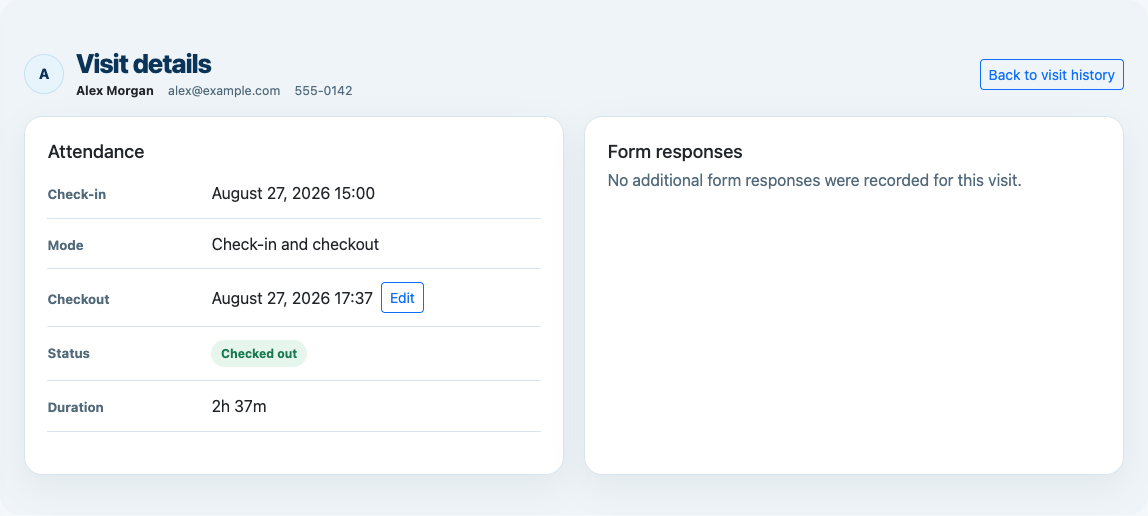This screenshot has height=516, width=1148.
Task: Click the Checked out status badge
Action: pyautogui.click(x=259, y=354)
